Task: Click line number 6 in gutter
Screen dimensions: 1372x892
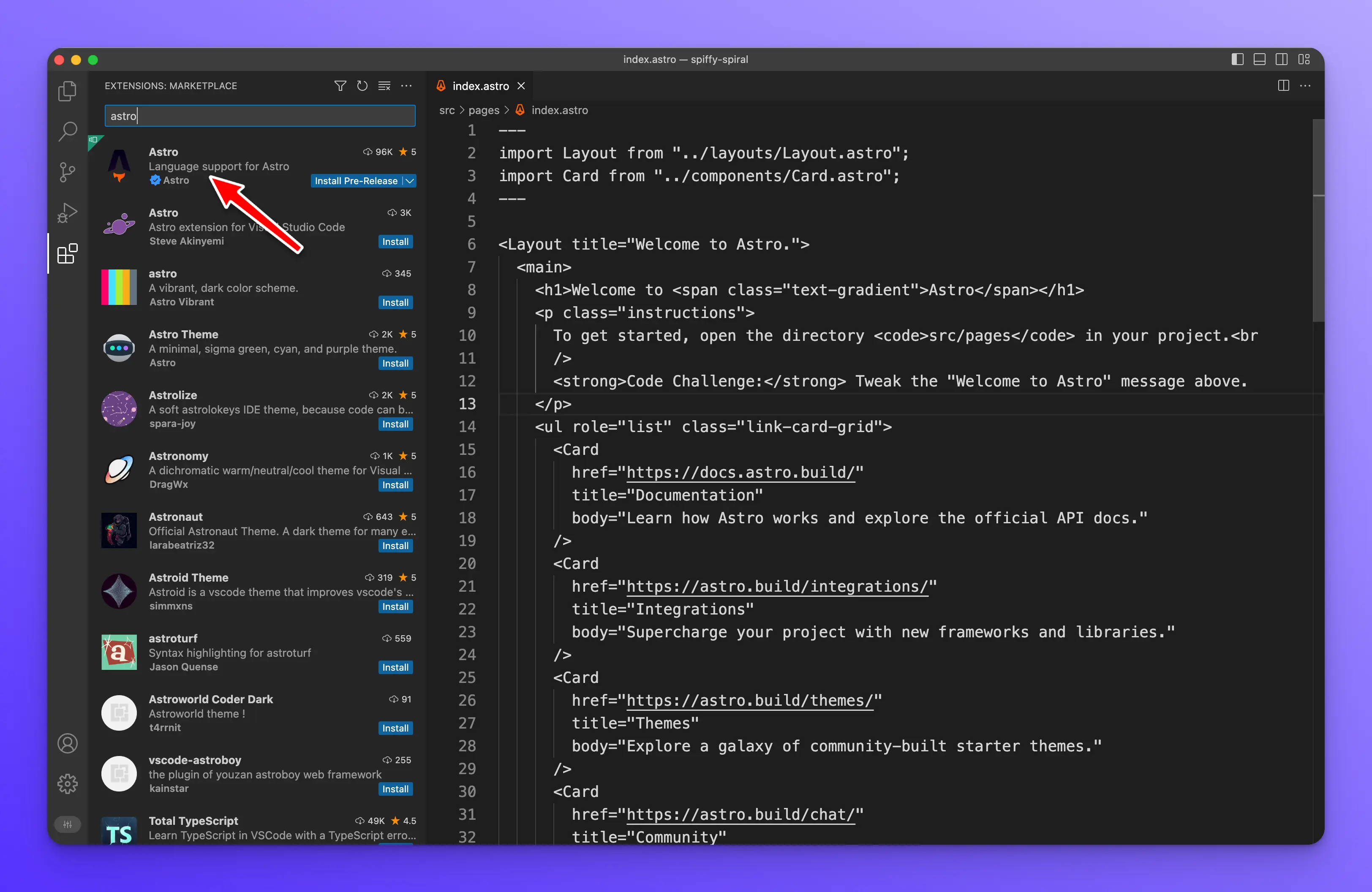Action: (x=471, y=244)
